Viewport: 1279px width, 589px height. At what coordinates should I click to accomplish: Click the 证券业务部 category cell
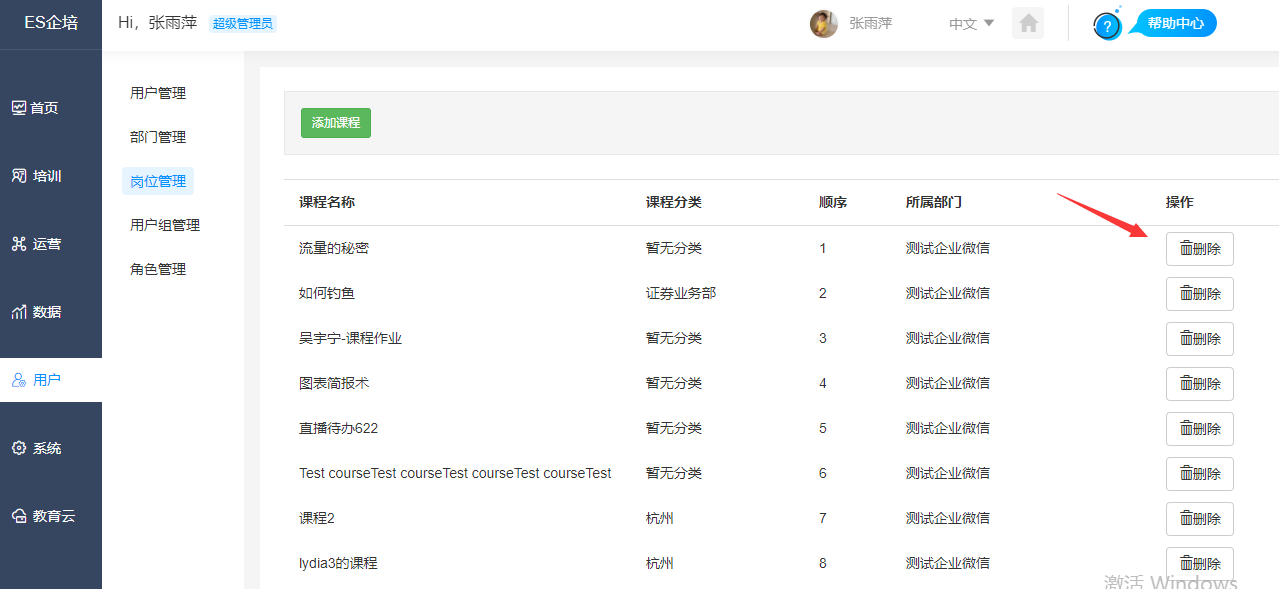point(681,293)
